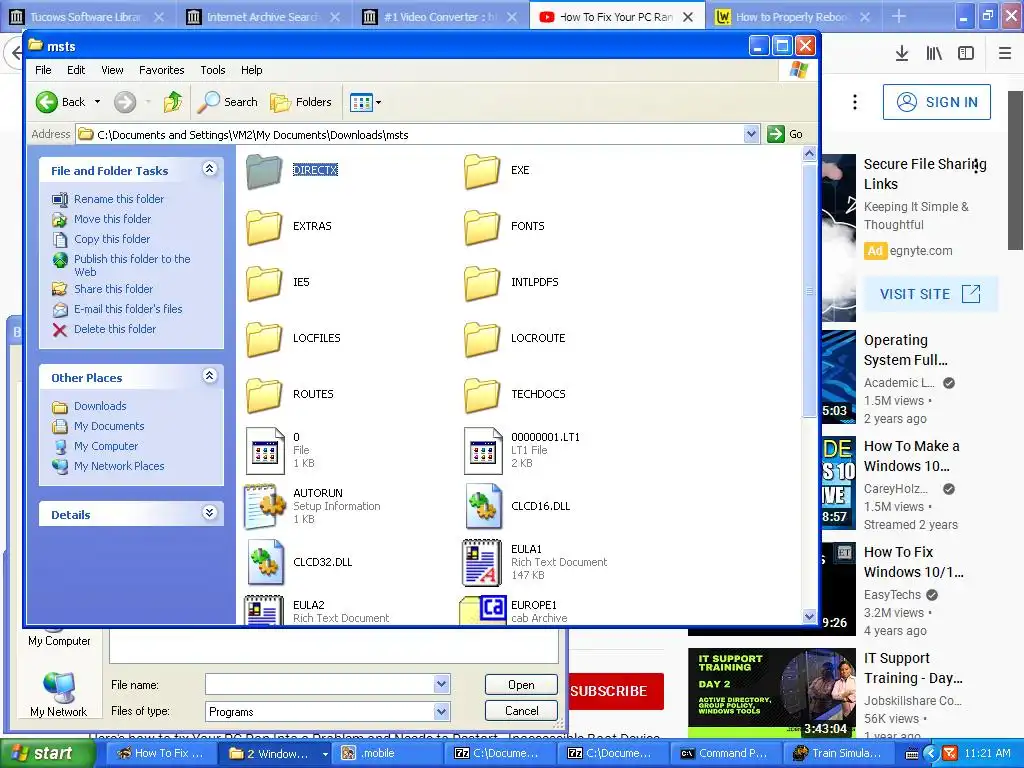Open Firefox hamburger menu
Viewport: 1024px width, 768px height.
click(1005, 54)
